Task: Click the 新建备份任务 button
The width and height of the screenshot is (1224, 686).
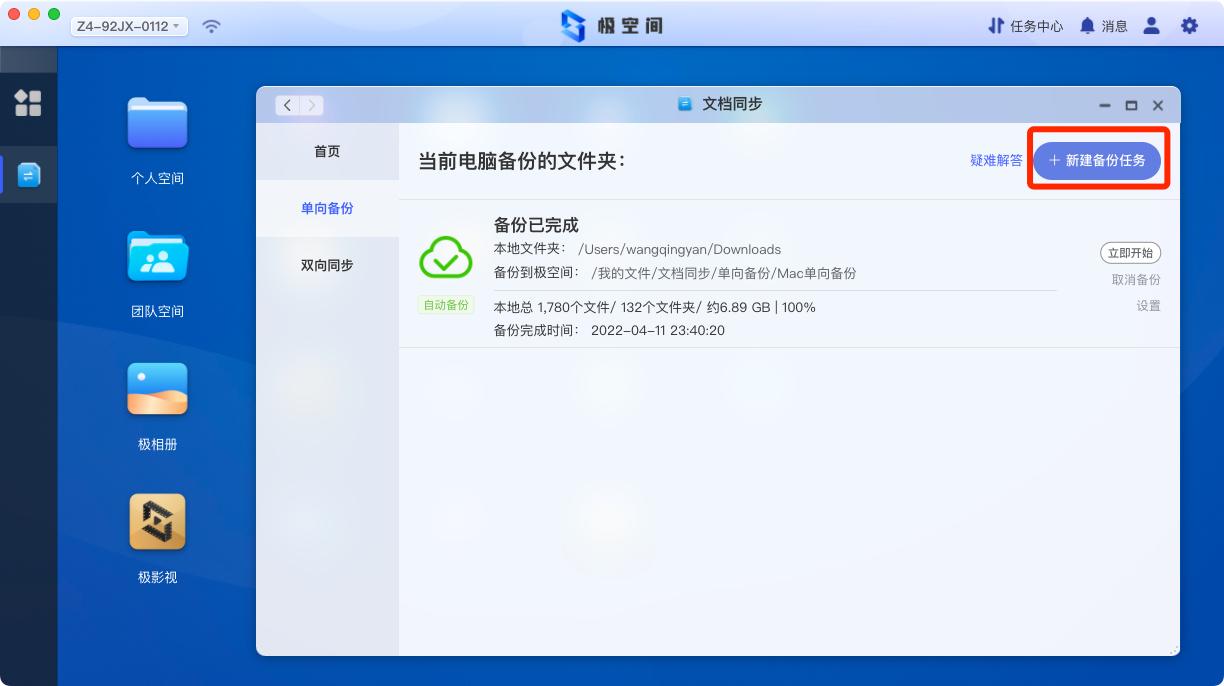Action: coord(1098,160)
